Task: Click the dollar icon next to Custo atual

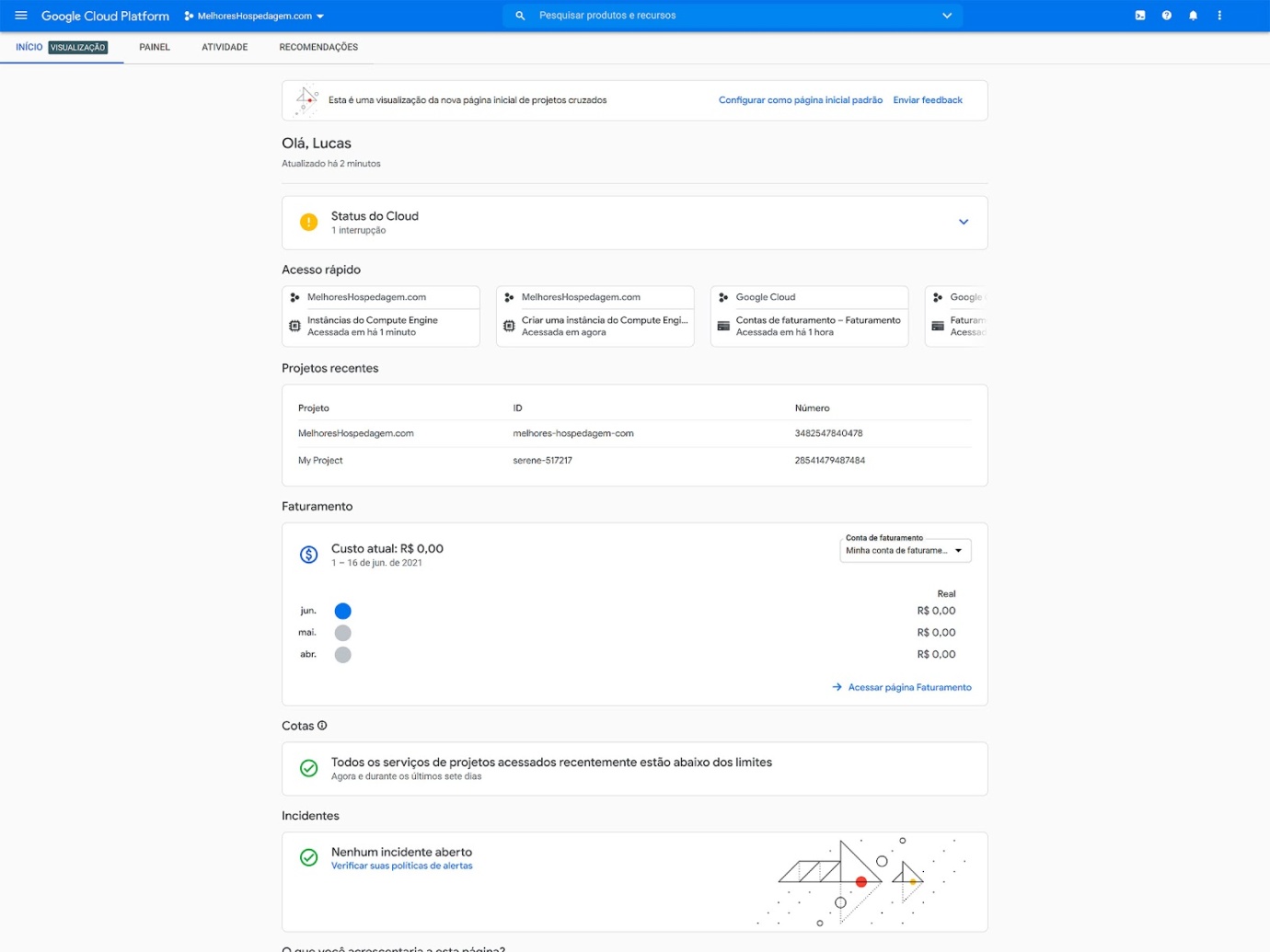Action: (308, 554)
